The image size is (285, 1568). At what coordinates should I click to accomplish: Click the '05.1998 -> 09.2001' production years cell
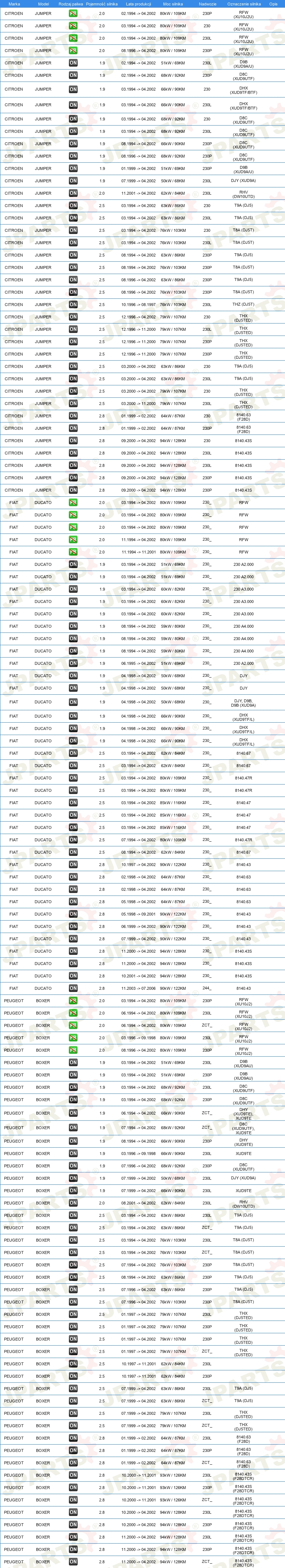[x=138, y=914]
